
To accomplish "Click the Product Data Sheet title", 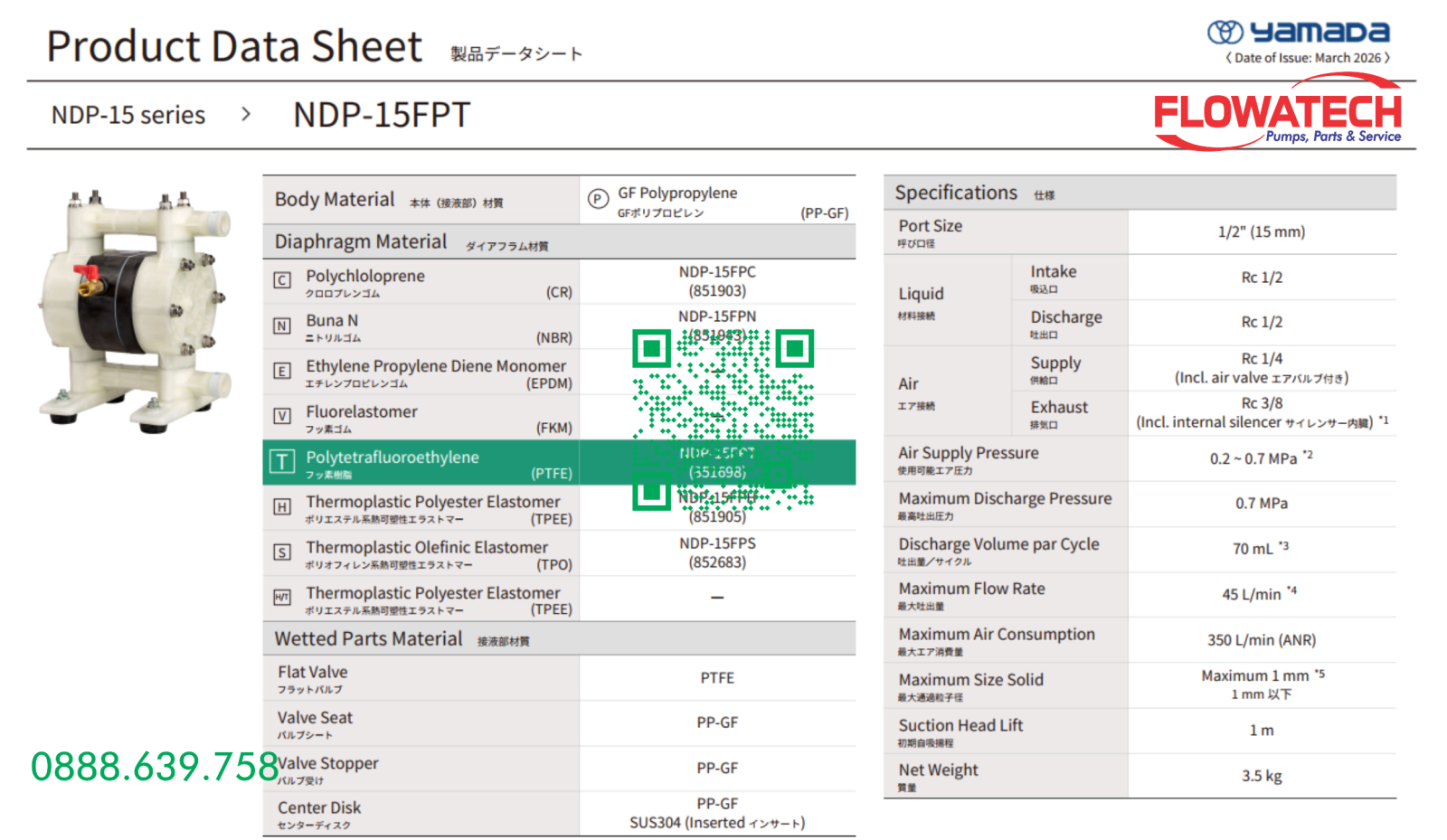I will tap(234, 46).
